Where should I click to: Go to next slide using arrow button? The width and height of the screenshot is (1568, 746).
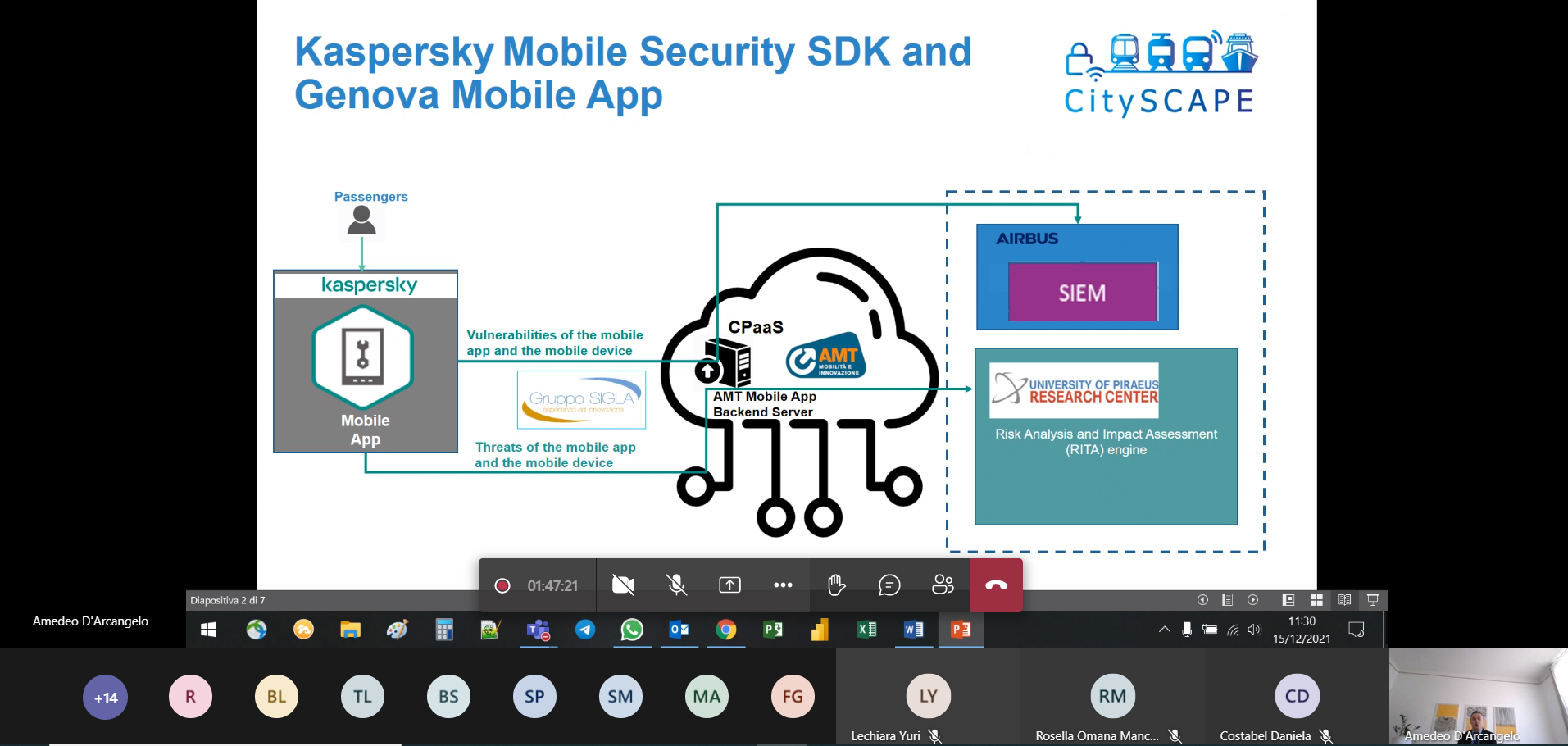[1253, 600]
